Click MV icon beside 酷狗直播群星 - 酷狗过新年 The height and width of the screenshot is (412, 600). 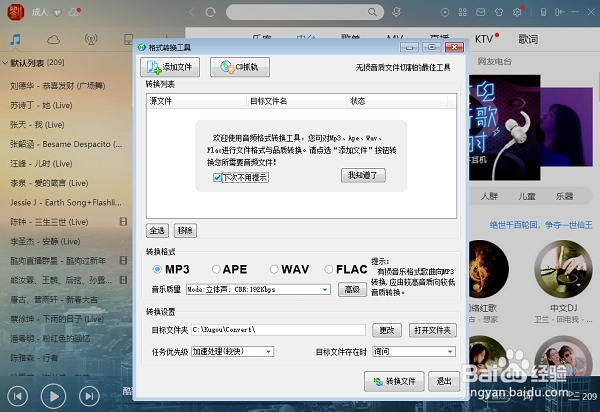[x=123, y=261]
